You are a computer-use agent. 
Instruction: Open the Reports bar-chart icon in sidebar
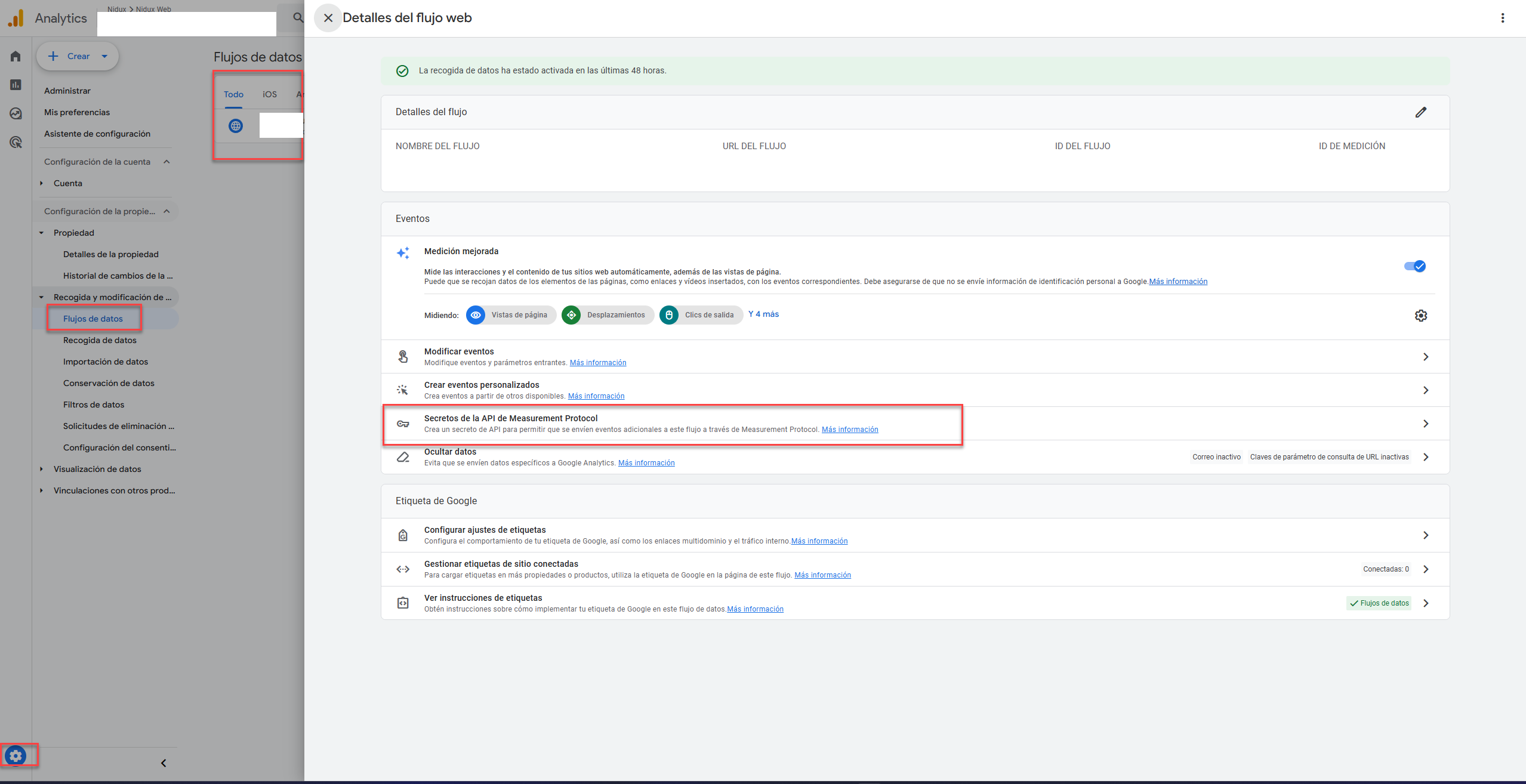click(16, 85)
